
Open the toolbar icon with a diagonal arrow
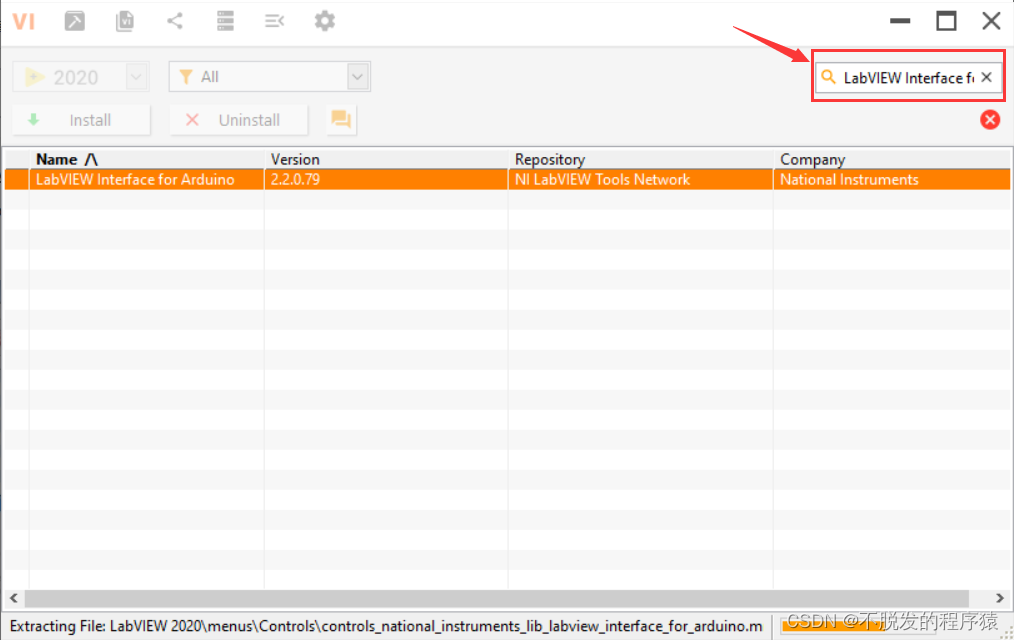click(x=74, y=21)
